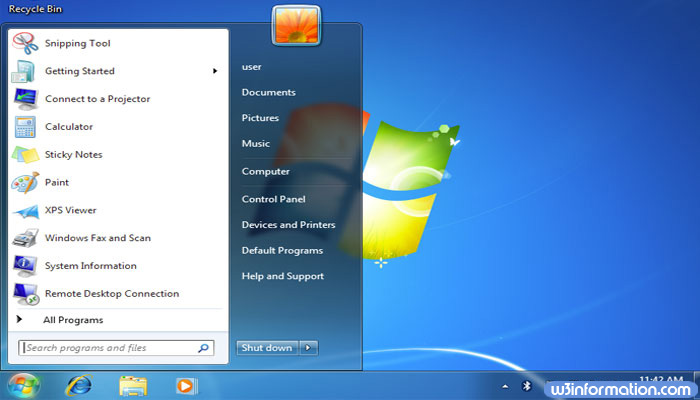Image resolution: width=700 pixels, height=400 pixels.
Task: Open System Information monitor icon
Action: 25,266
